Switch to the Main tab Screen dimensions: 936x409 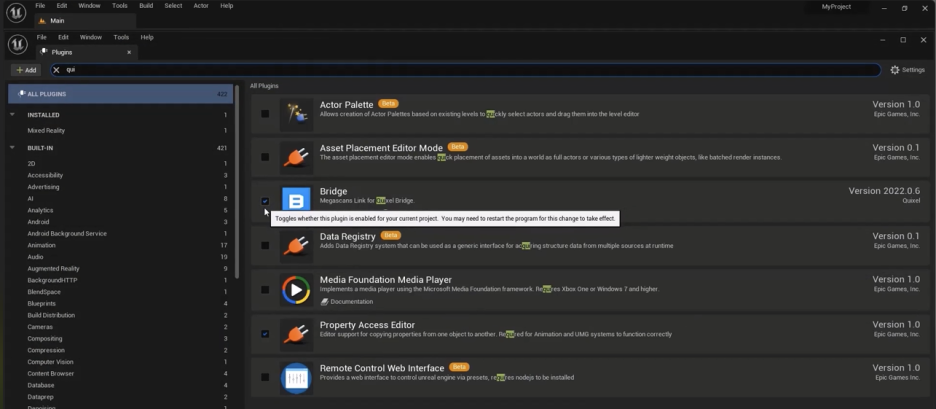click(85, 20)
